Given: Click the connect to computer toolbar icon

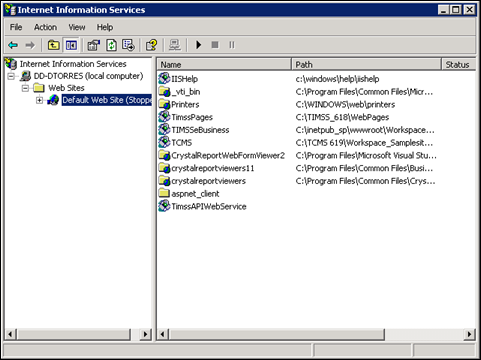Looking at the screenshot, I should tap(175, 45).
